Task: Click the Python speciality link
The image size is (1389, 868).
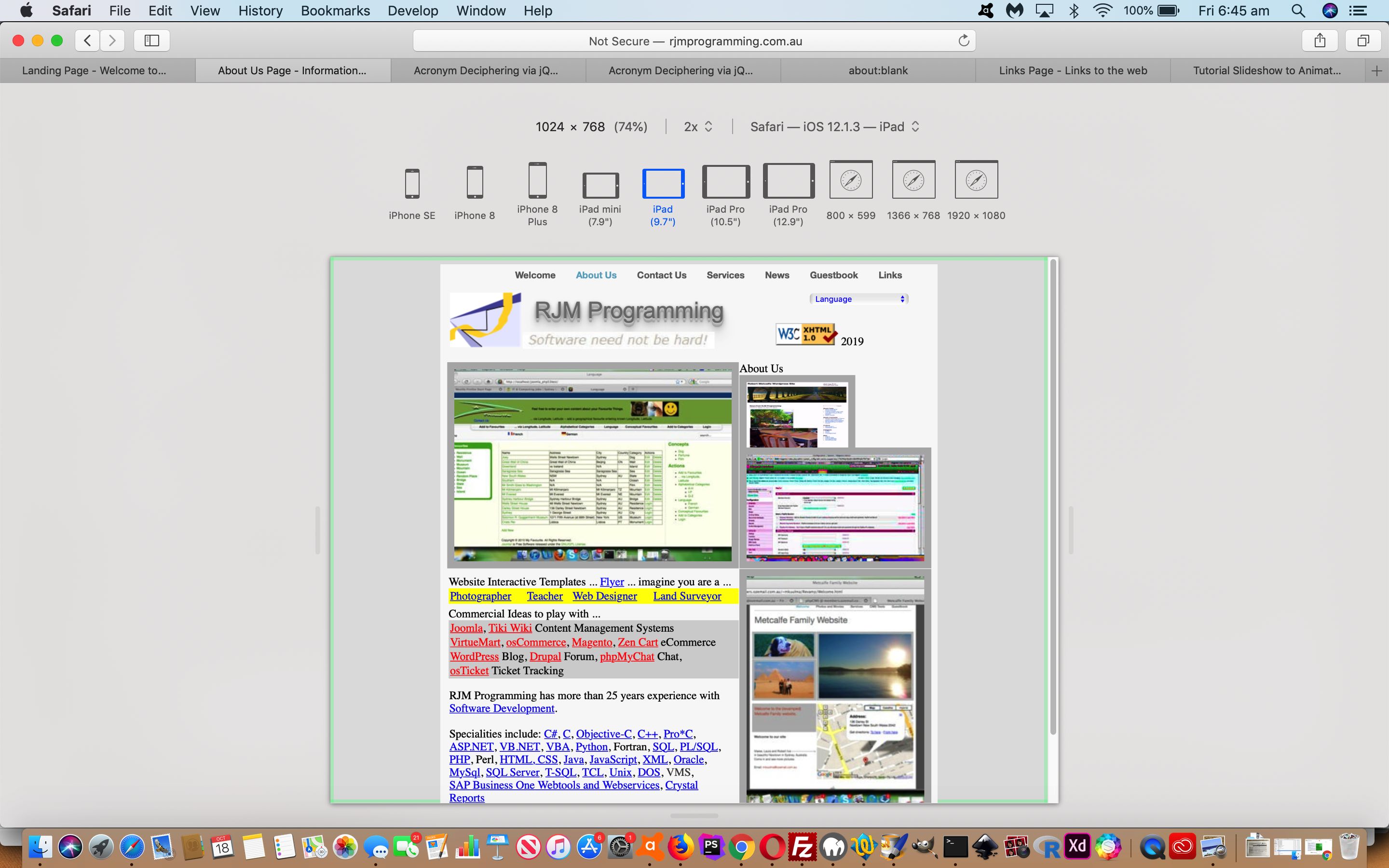Action: coord(591,746)
